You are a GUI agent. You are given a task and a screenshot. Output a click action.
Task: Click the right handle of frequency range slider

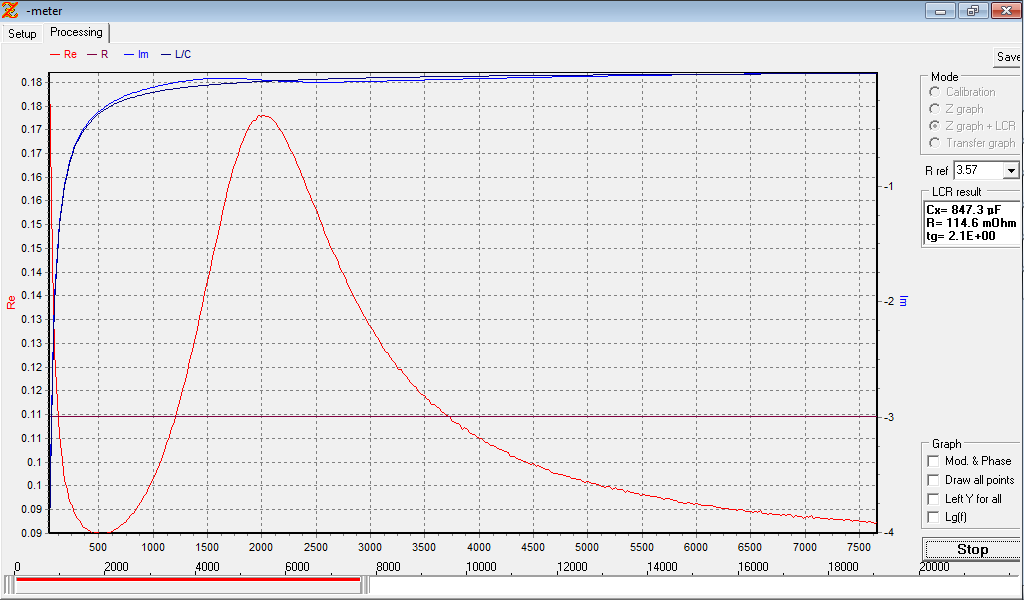click(x=366, y=586)
